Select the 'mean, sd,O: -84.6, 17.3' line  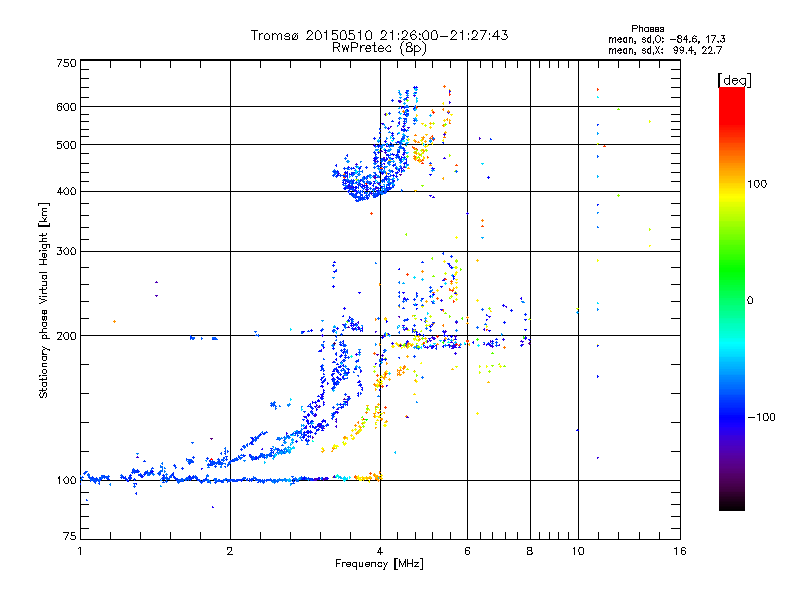[x=666, y=39]
